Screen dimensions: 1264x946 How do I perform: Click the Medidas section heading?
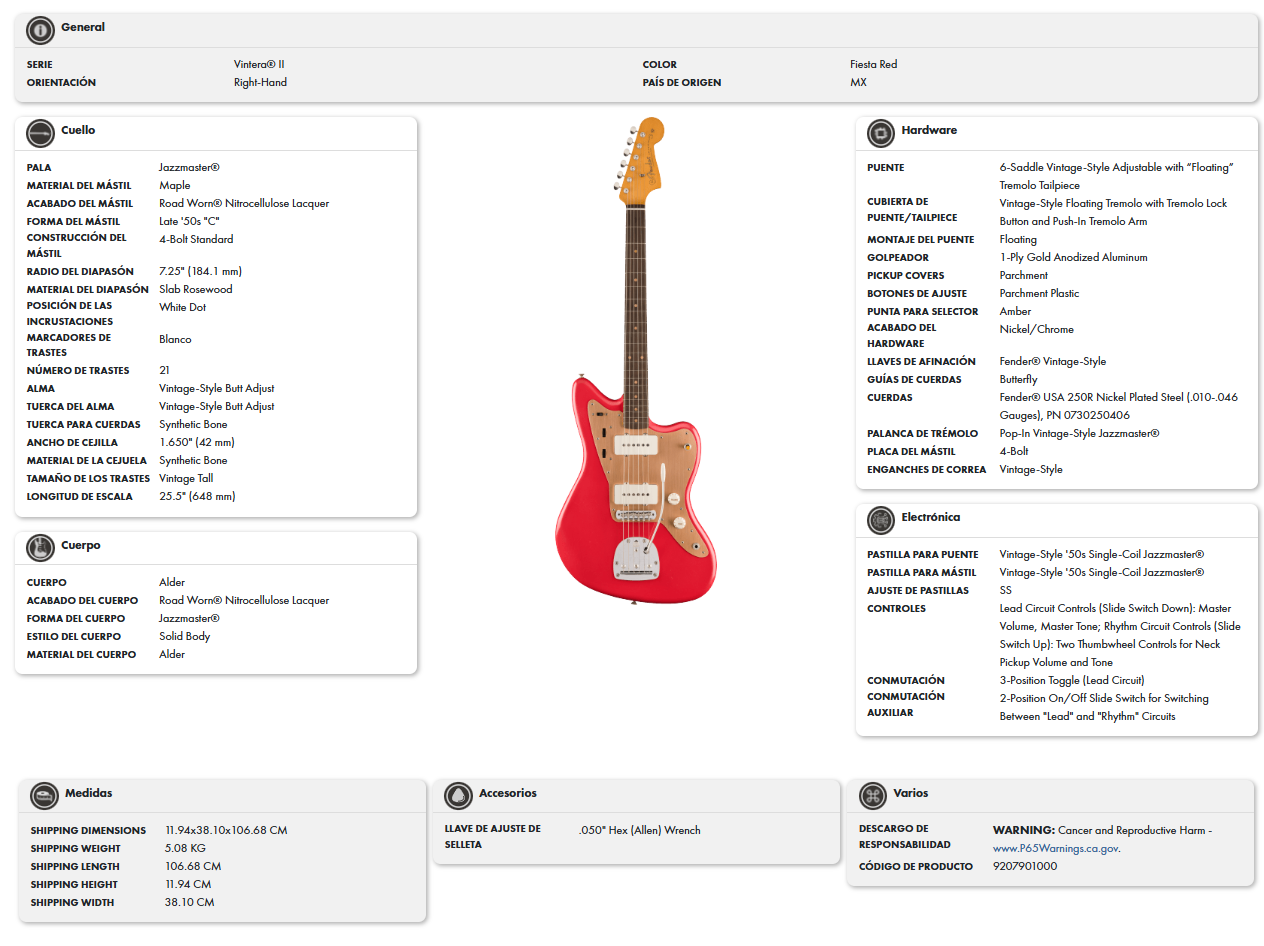click(x=89, y=793)
